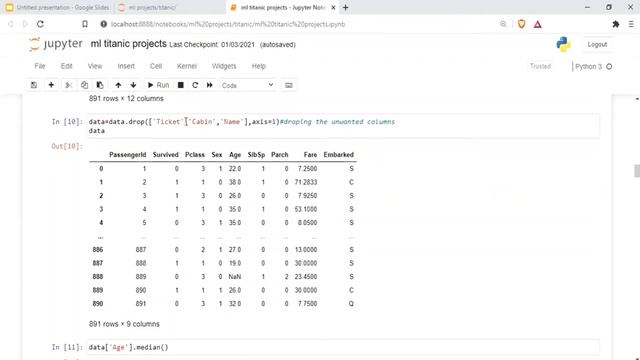This screenshot has height=360, width=640.
Task: Open the Help menu
Action: pyautogui.click(x=258, y=66)
